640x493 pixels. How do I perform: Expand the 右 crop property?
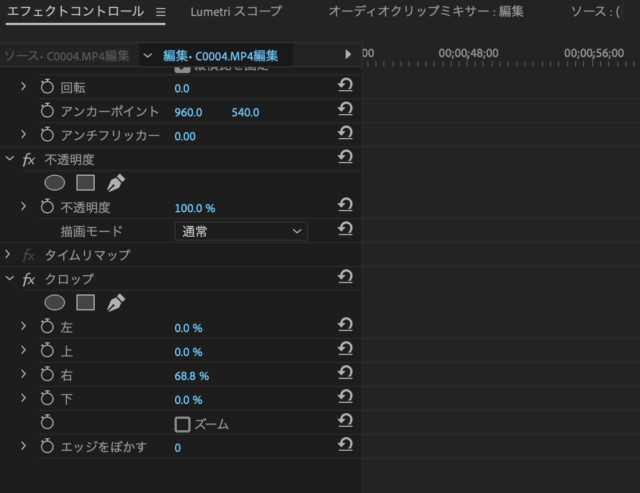23,374
